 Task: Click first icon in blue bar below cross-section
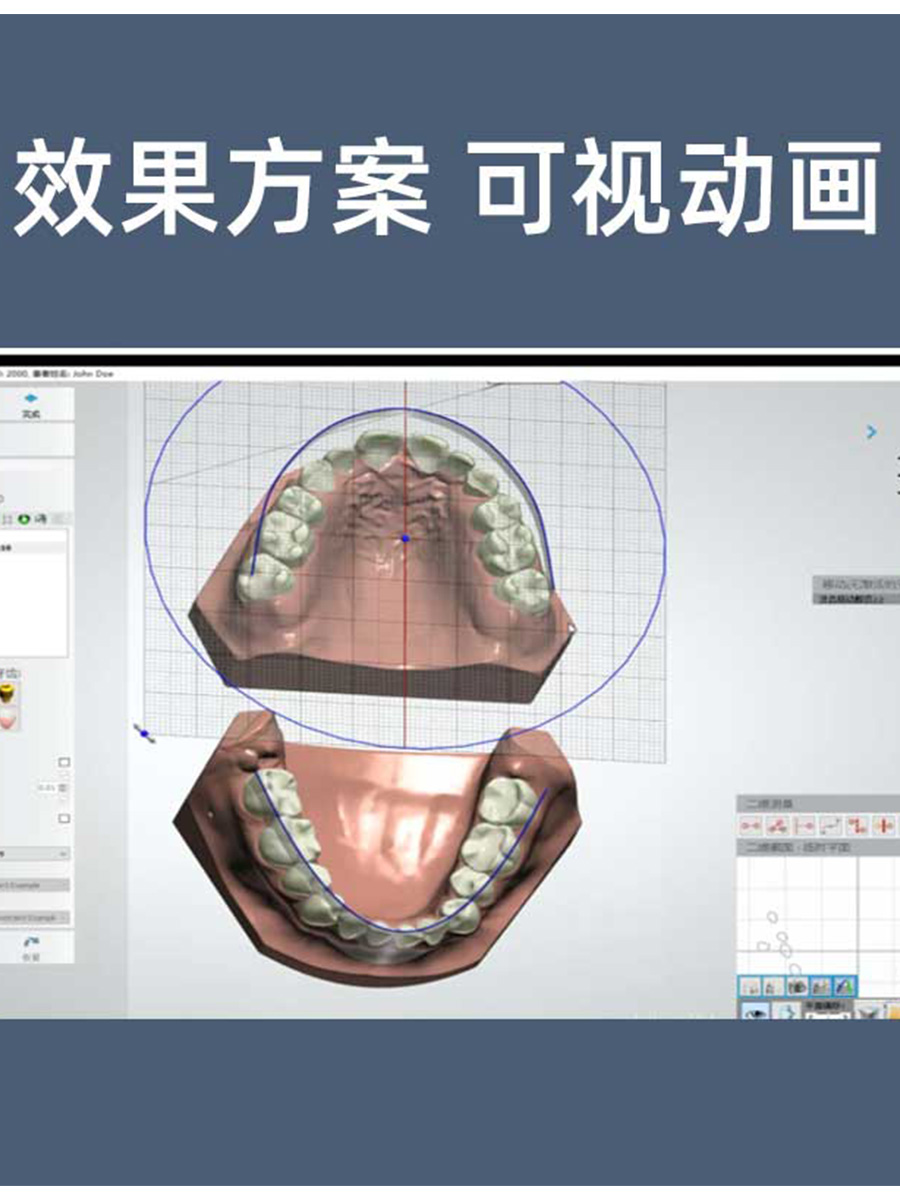751,986
